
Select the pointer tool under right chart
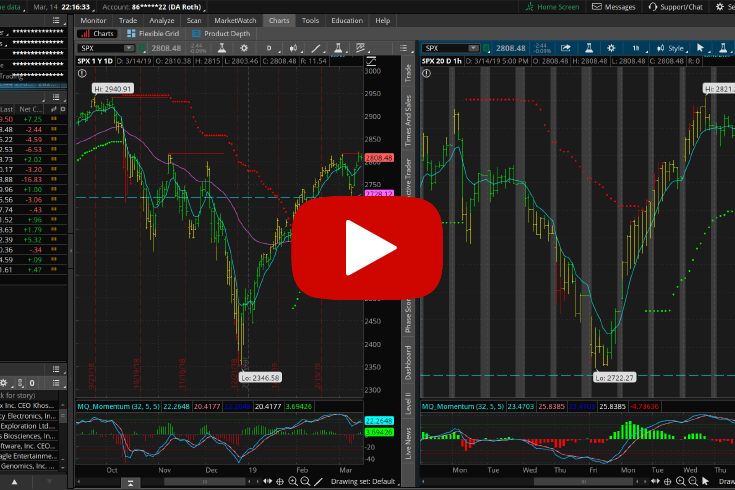(x=705, y=481)
